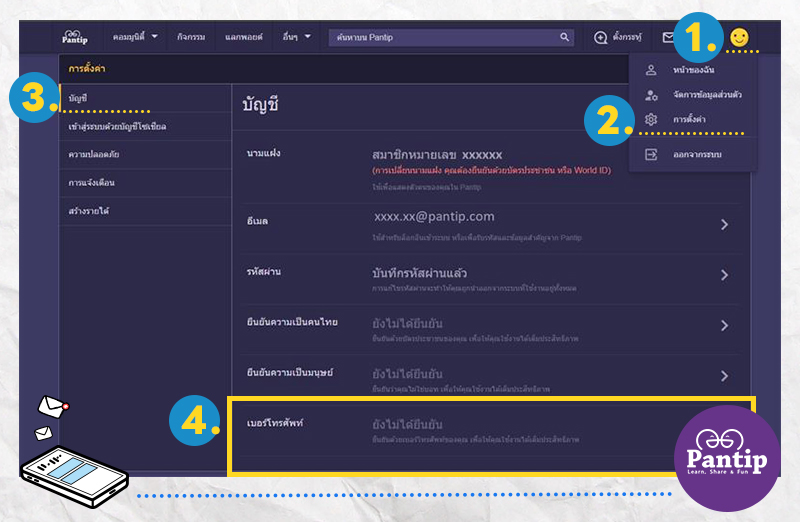Open the messages envelope icon
Image resolution: width=800 pixels, height=522 pixels.
pos(668,37)
